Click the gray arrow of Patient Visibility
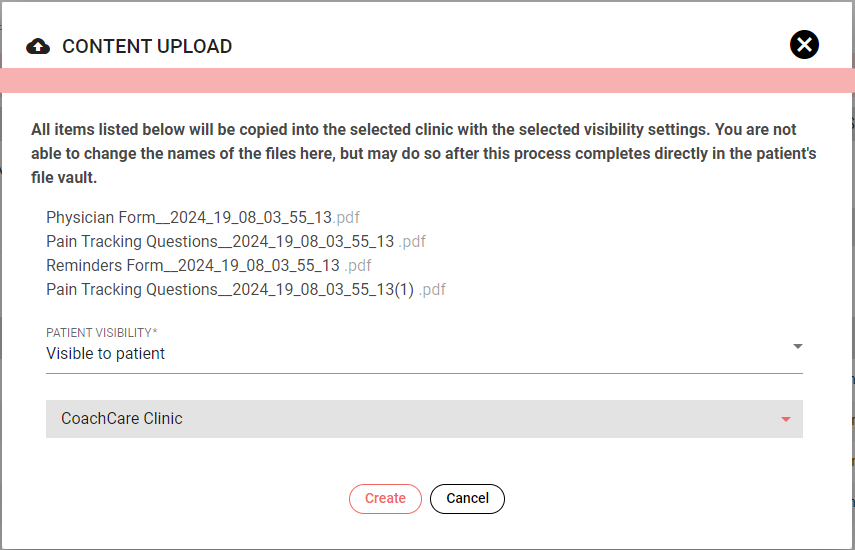 click(798, 346)
